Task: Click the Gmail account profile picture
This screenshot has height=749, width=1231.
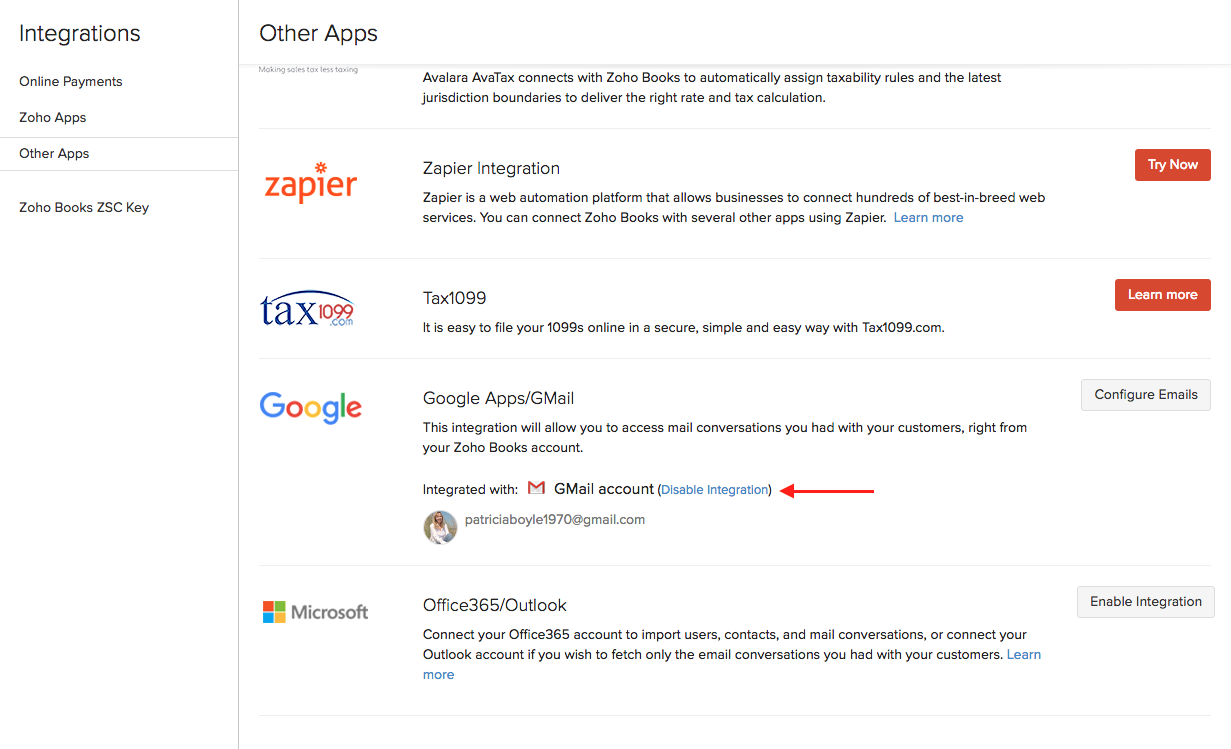Action: pyautogui.click(x=440, y=527)
